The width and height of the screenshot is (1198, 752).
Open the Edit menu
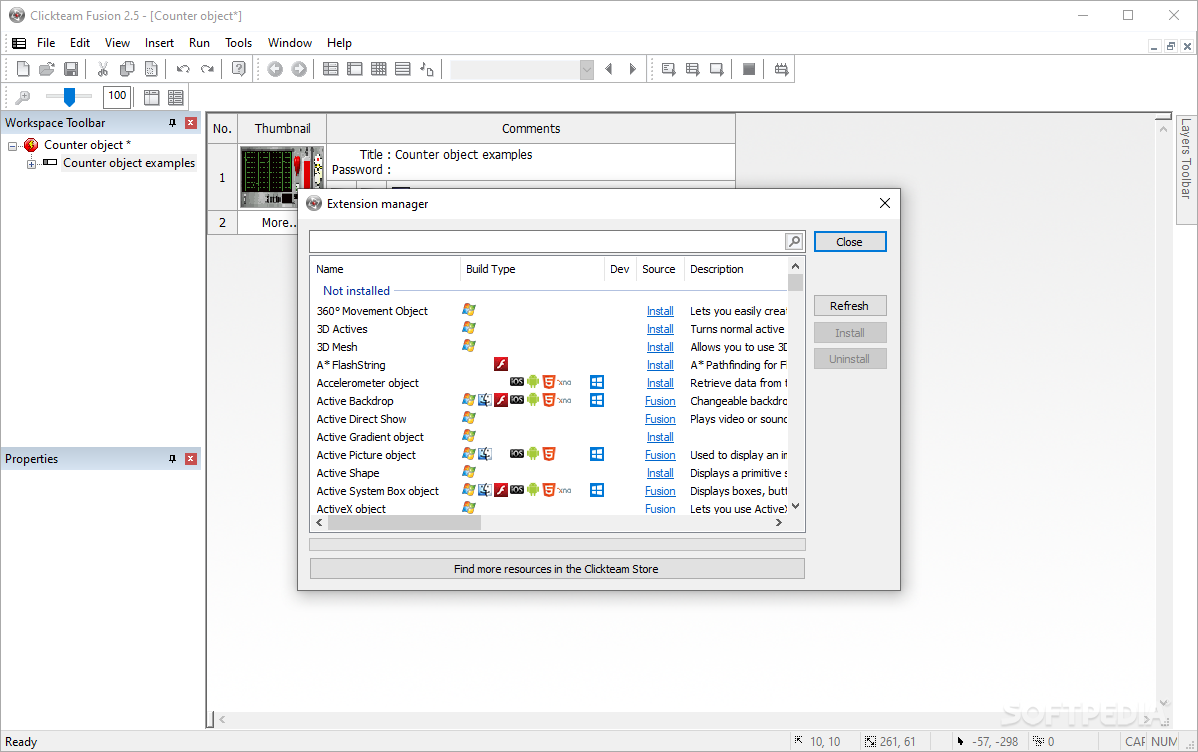(x=79, y=43)
